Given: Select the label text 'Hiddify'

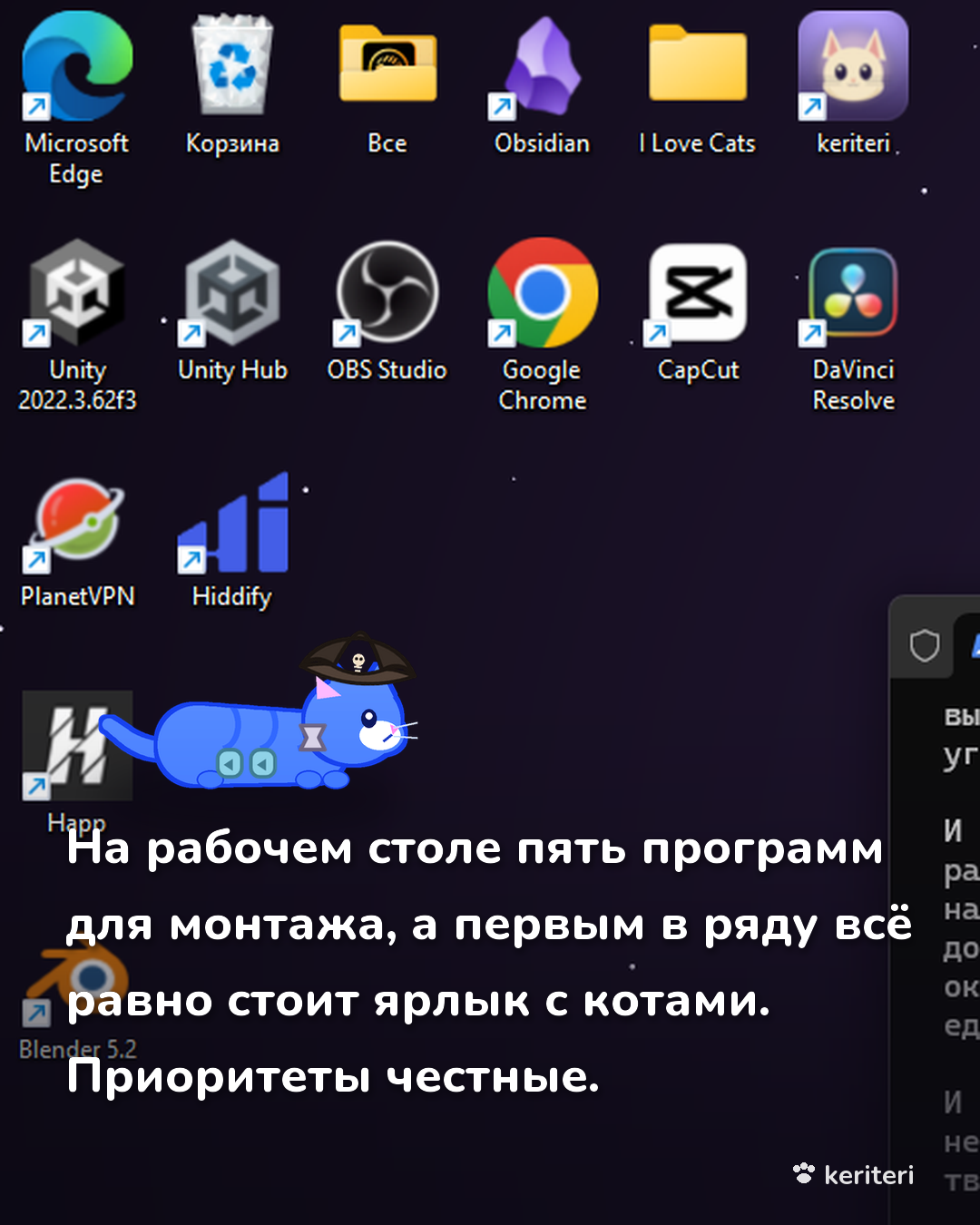Looking at the screenshot, I should click(232, 597).
